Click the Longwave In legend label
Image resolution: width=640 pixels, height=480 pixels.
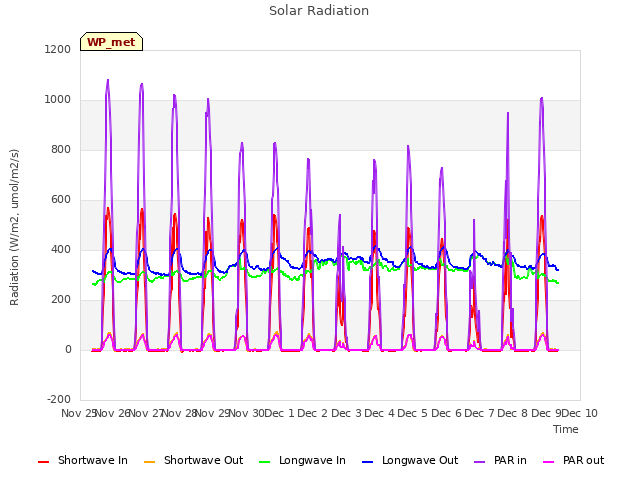point(312,460)
